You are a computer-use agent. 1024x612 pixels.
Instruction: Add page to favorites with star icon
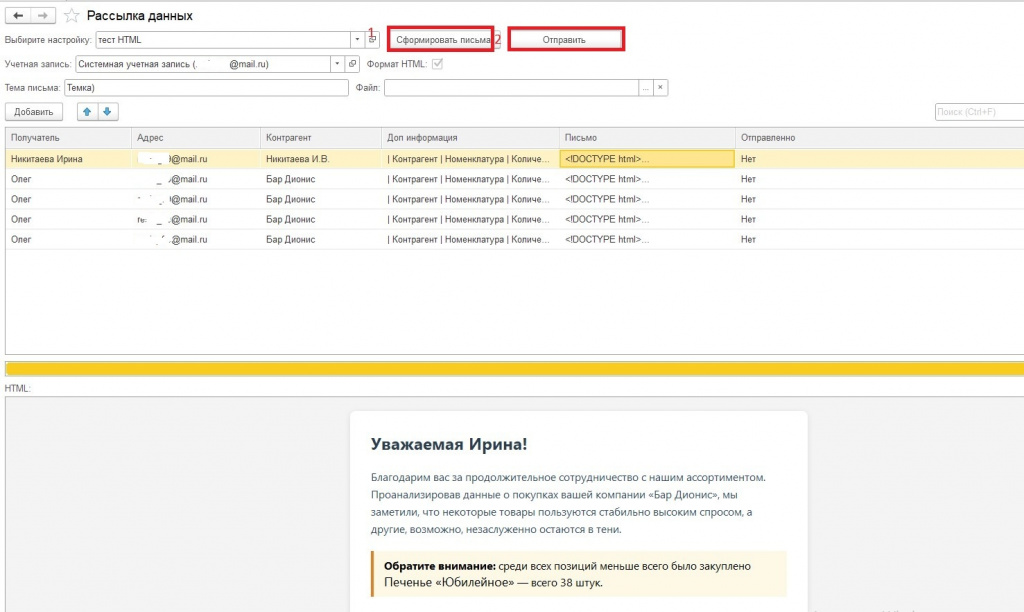72,16
